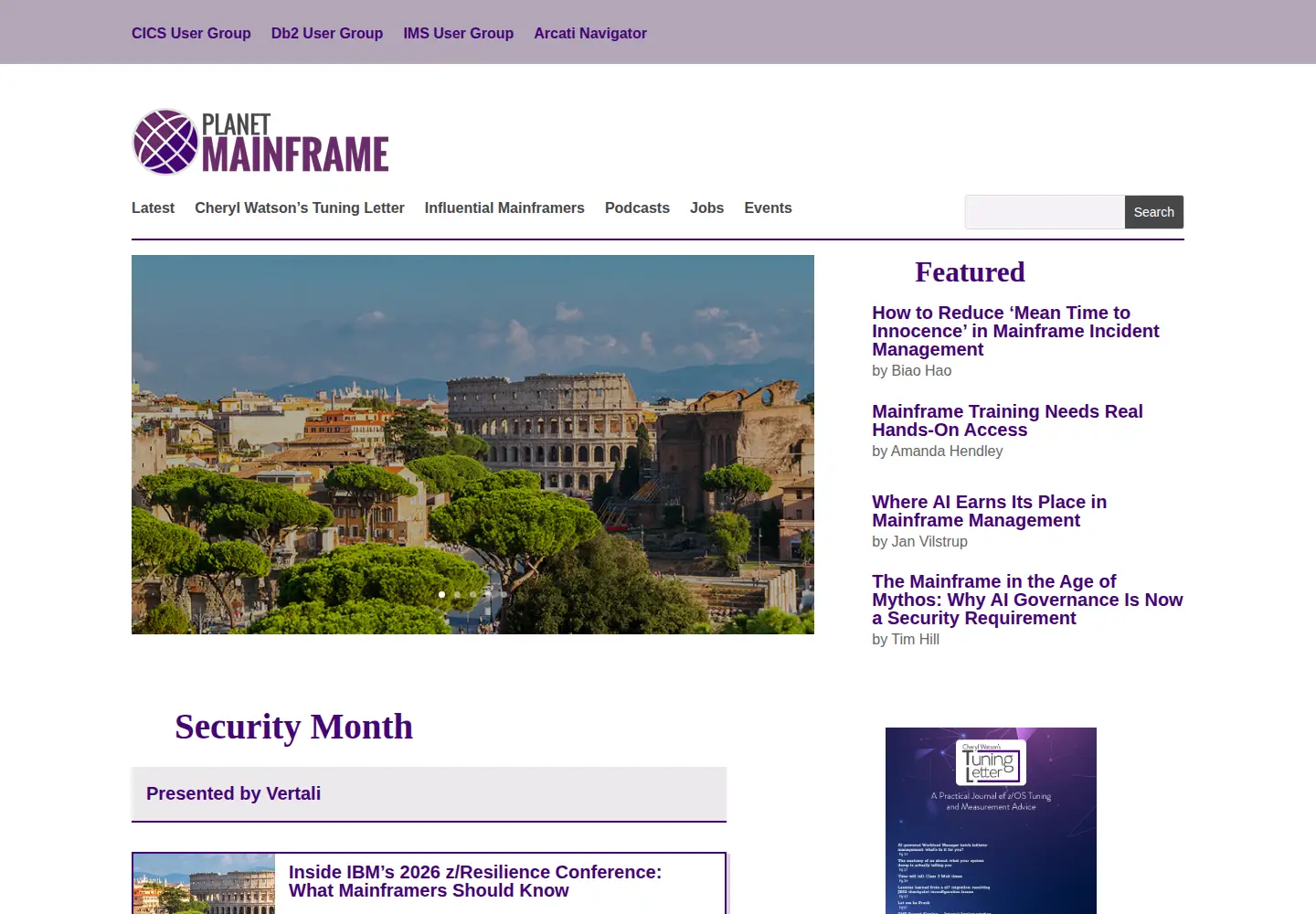Select the fourth carousel slide dot
Image resolution: width=1316 pixels, height=914 pixels.
coord(489,594)
